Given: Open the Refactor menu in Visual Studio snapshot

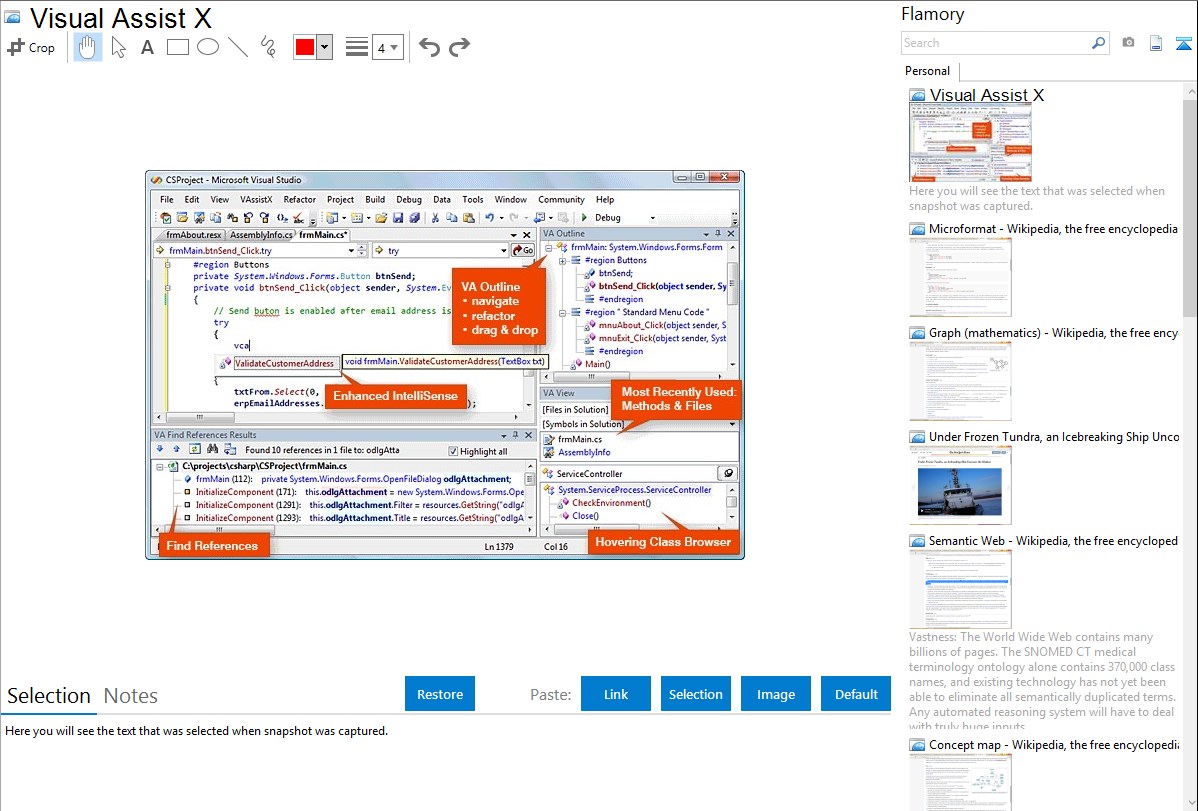Looking at the screenshot, I should [x=300, y=200].
